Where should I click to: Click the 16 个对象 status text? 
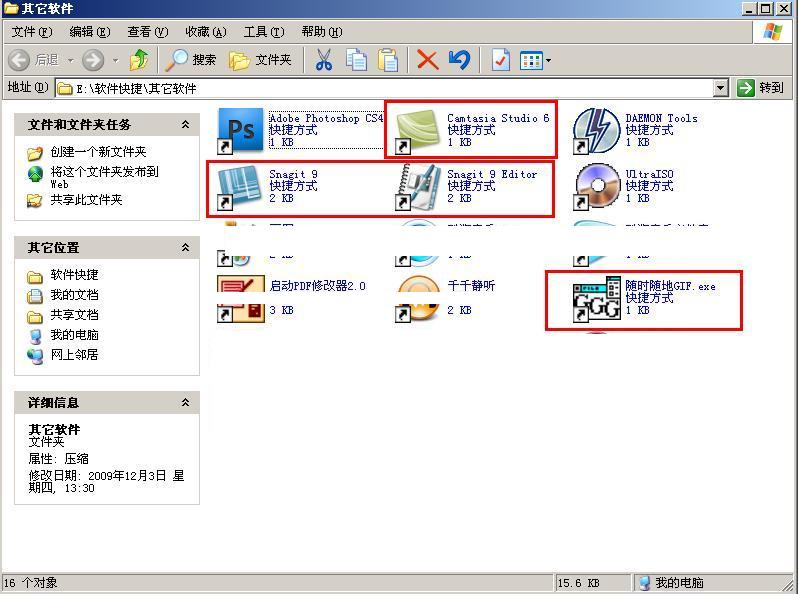tap(31, 583)
